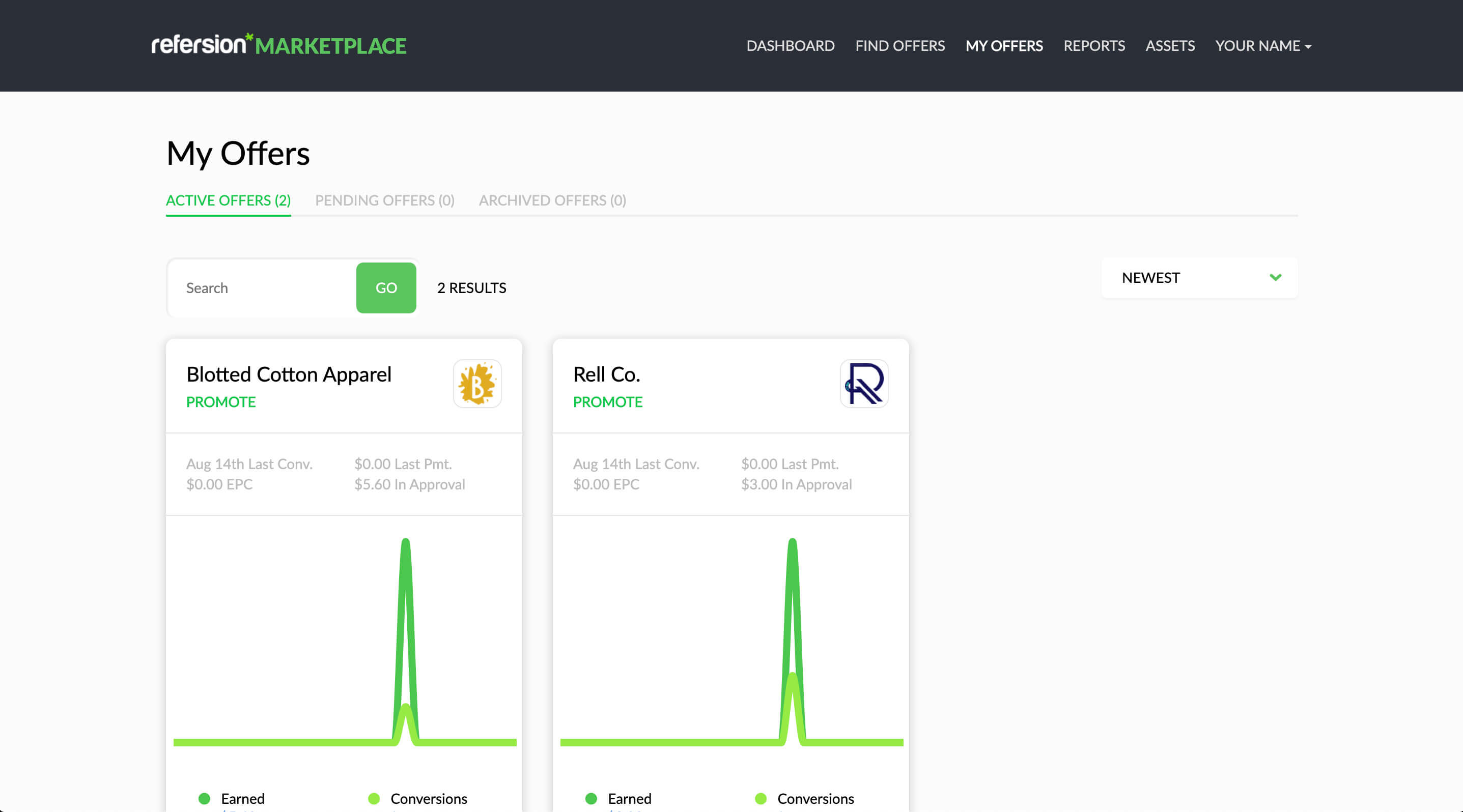Switch to the PENDING OFFERS (0) tab
Image resolution: width=1463 pixels, height=812 pixels.
coord(384,200)
